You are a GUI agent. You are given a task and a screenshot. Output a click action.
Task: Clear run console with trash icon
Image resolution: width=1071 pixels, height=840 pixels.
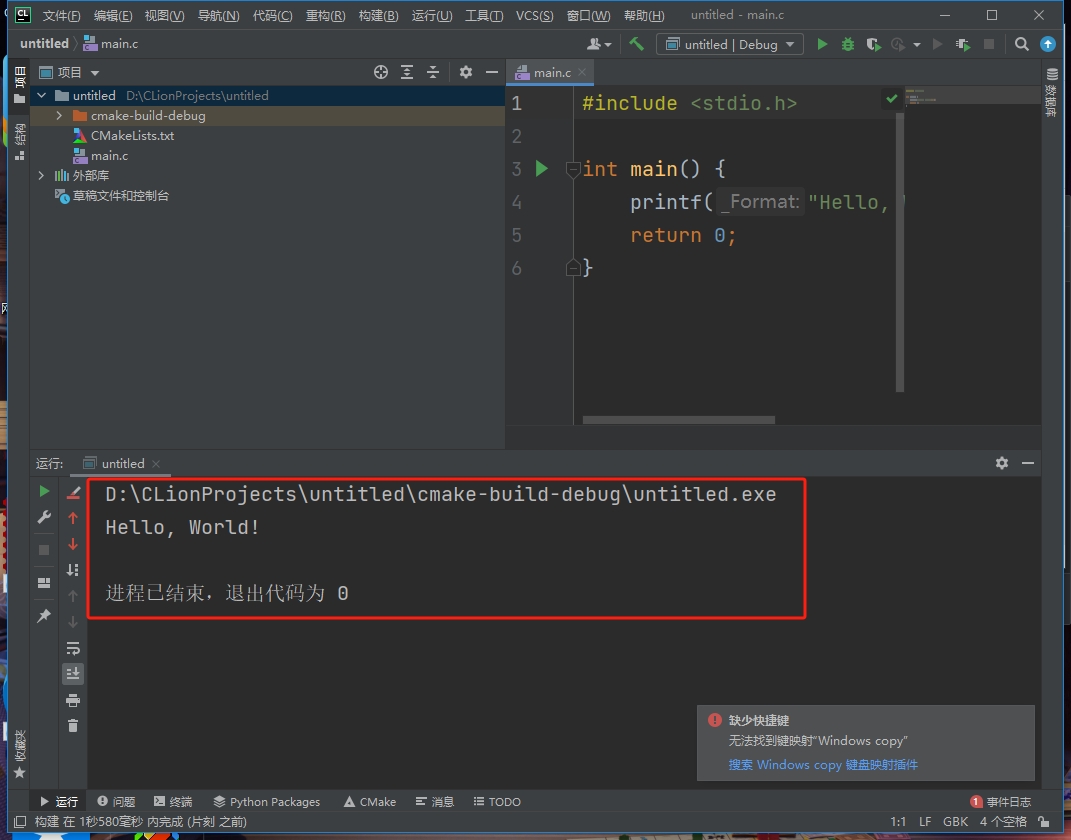click(x=73, y=726)
